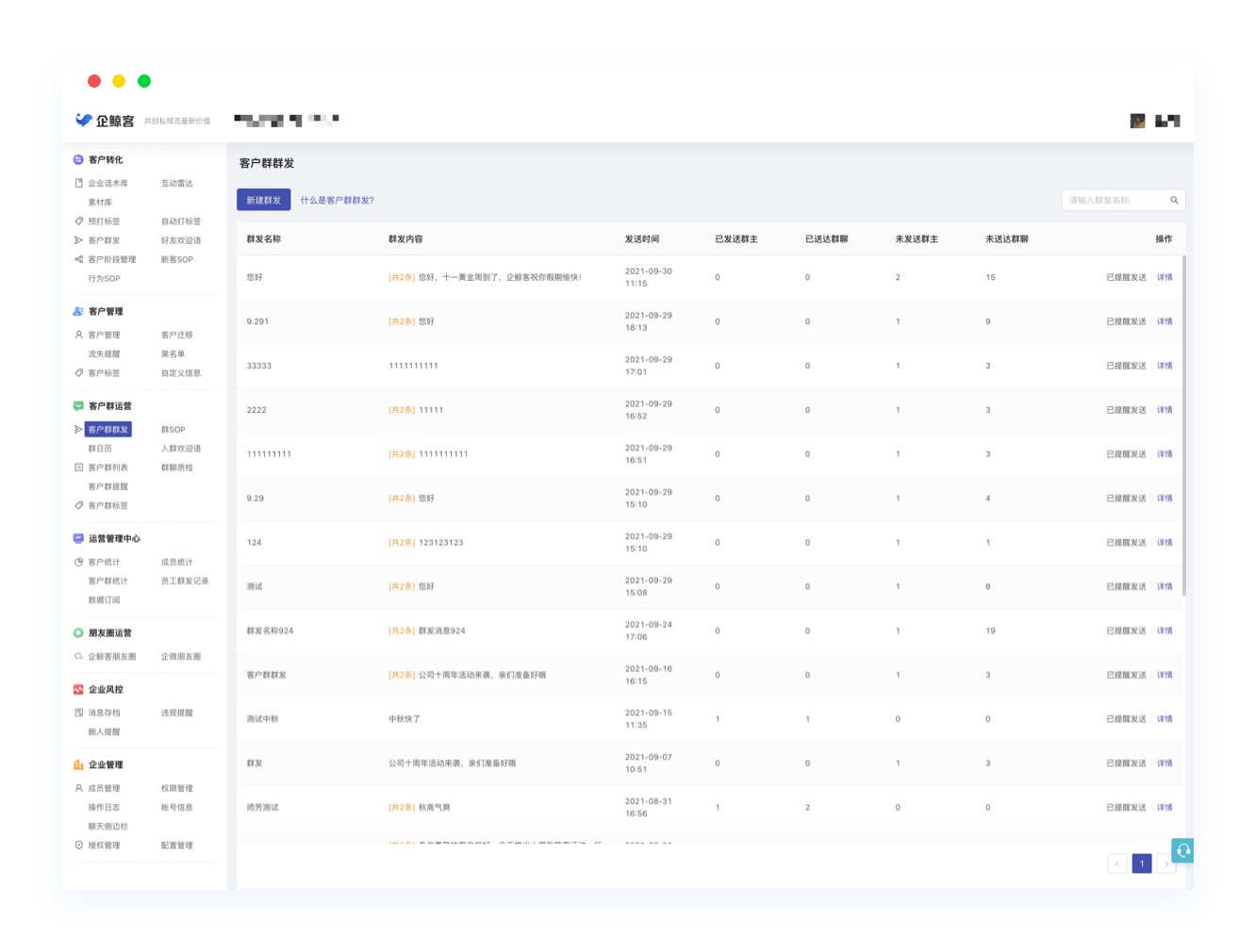Go to previous page arrow
The width and height of the screenshot is (1256, 952).
(x=1117, y=863)
